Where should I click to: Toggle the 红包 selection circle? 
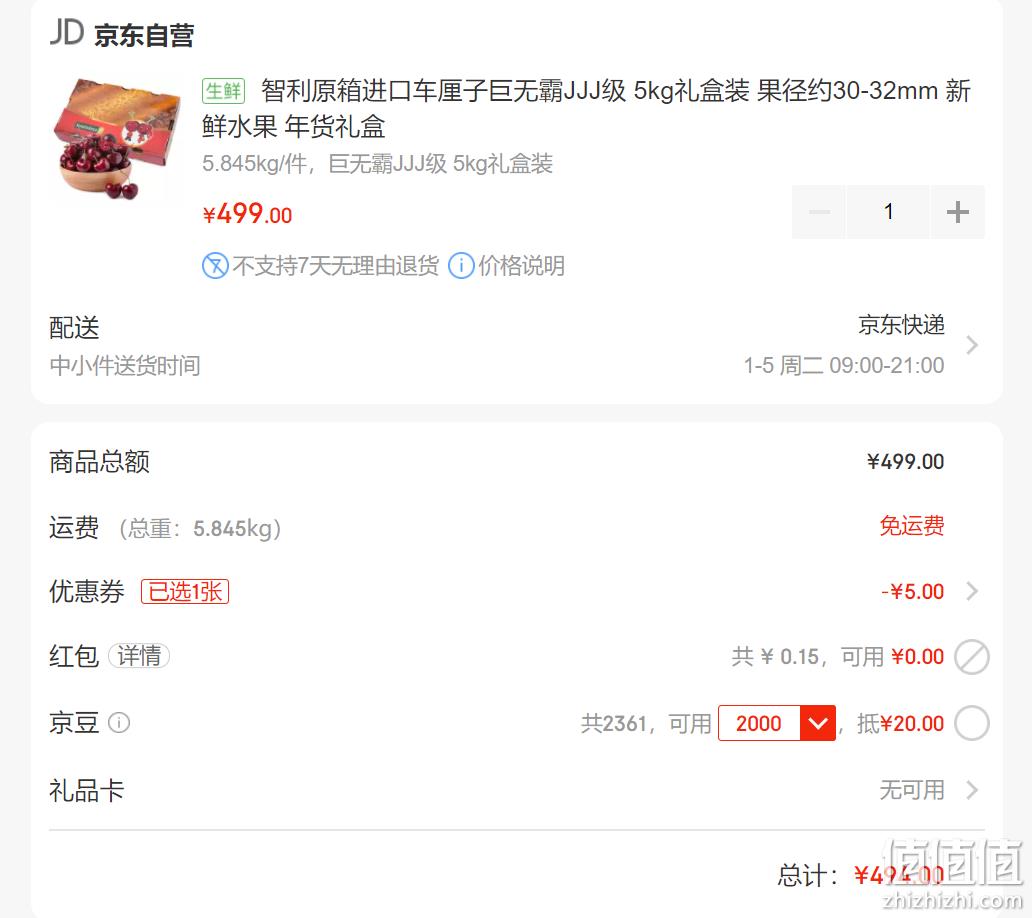(972, 657)
